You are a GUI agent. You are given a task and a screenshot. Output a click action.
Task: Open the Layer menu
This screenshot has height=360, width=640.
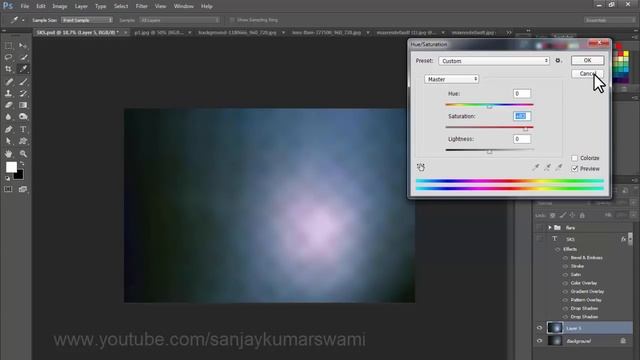[81, 6]
